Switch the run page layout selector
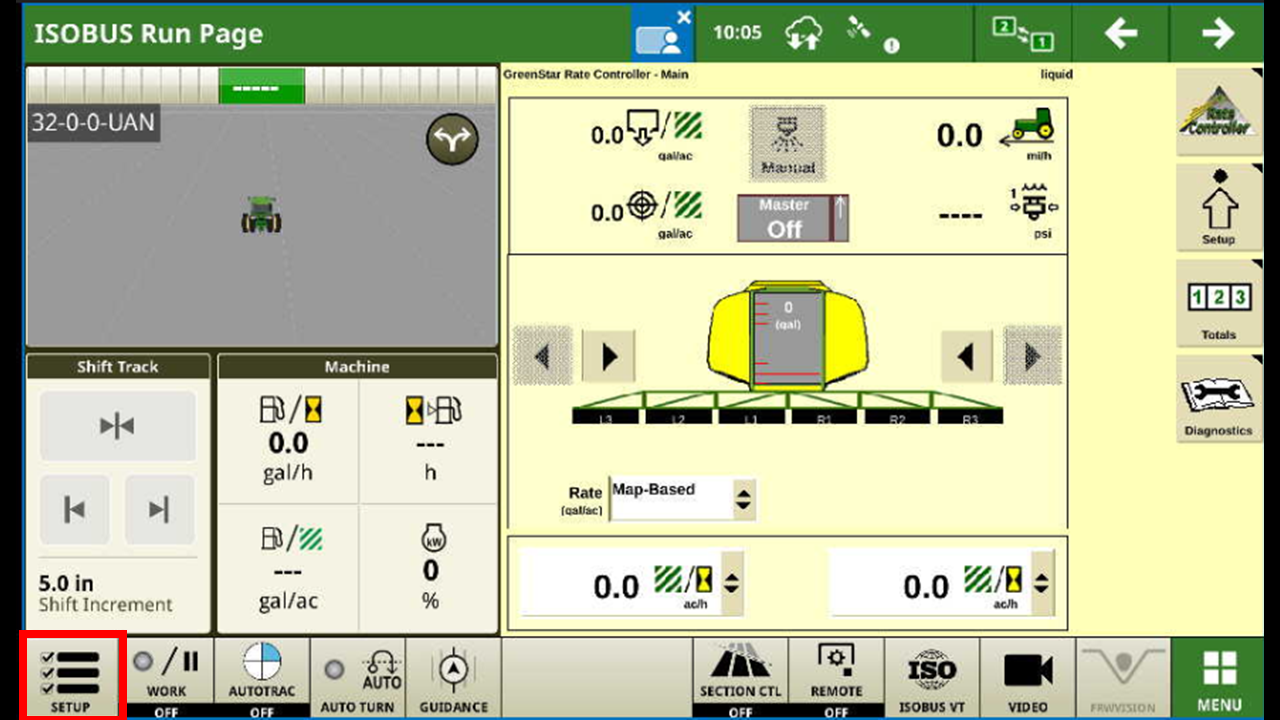 [x=1023, y=33]
